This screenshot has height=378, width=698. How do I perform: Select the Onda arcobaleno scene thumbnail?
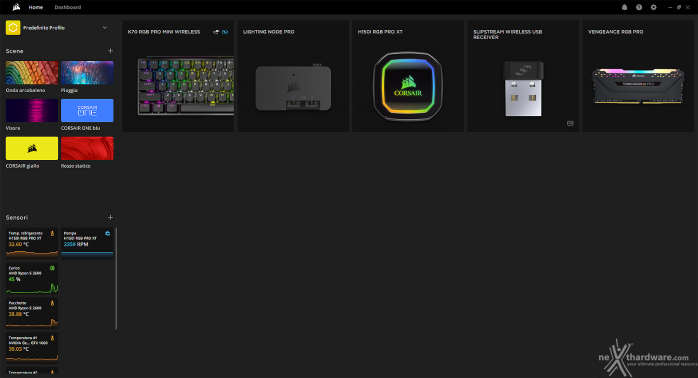click(x=32, y=73)
